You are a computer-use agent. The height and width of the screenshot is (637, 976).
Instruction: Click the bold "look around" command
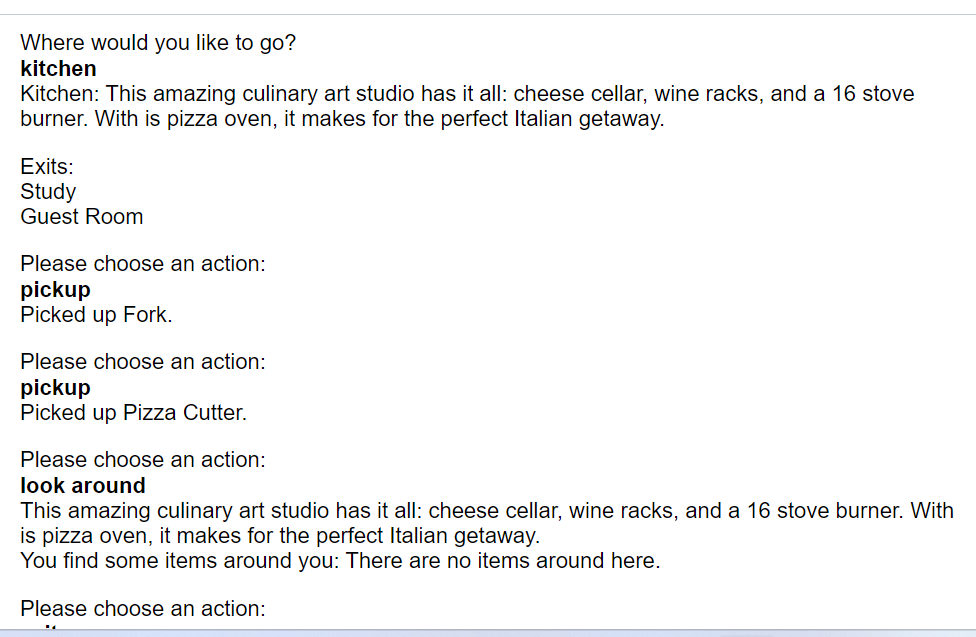83,486
